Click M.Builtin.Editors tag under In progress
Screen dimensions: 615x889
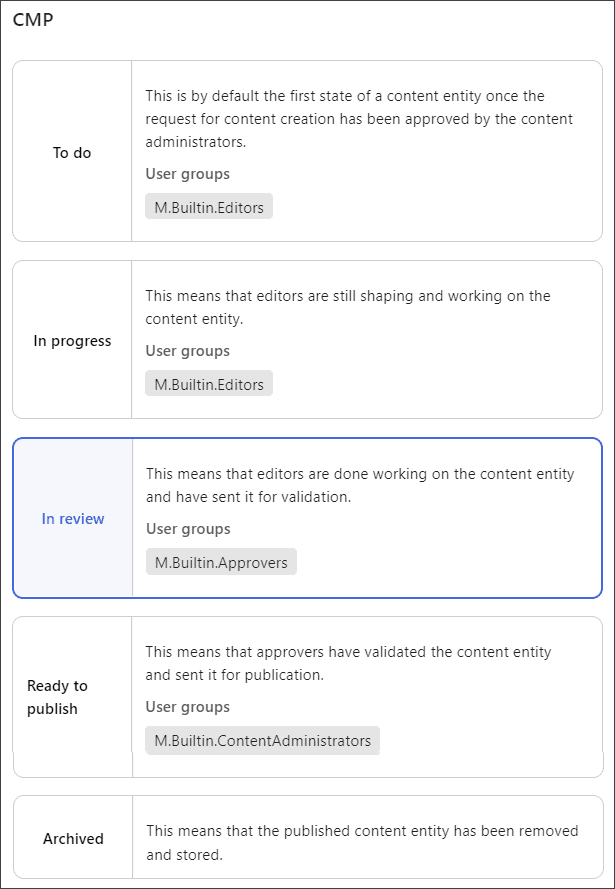[209, 384]
